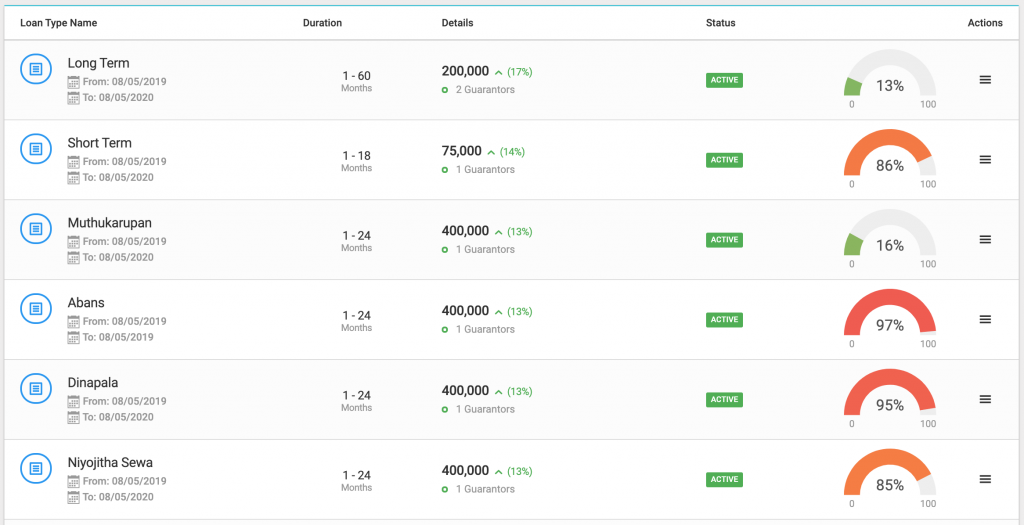Viewport: 1024px width, 525px height.
Task: Open the actions menu for Abans
Action: click(x=985, y=319)
